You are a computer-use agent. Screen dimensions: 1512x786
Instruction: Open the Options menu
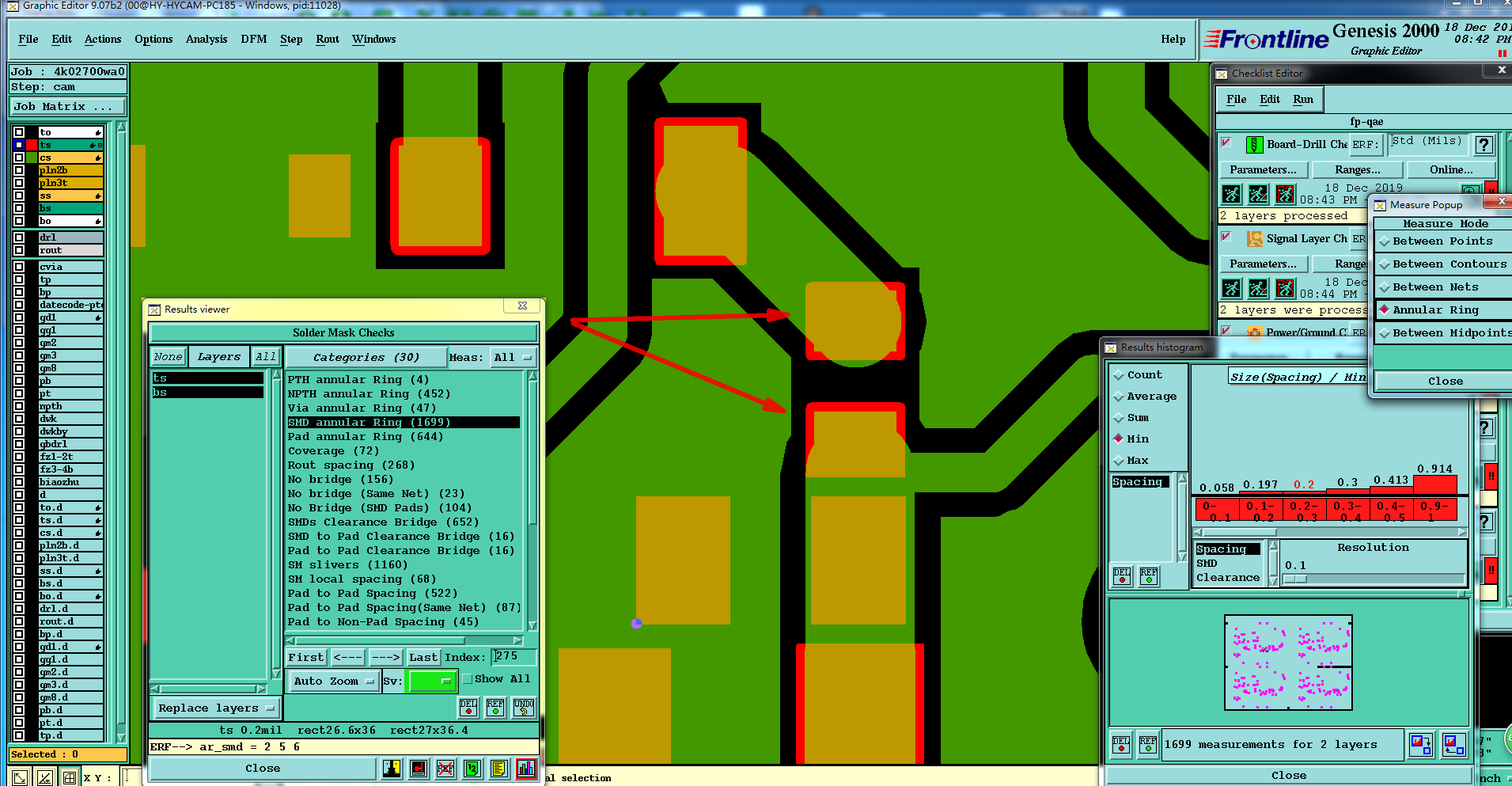[x=153, y=40]
